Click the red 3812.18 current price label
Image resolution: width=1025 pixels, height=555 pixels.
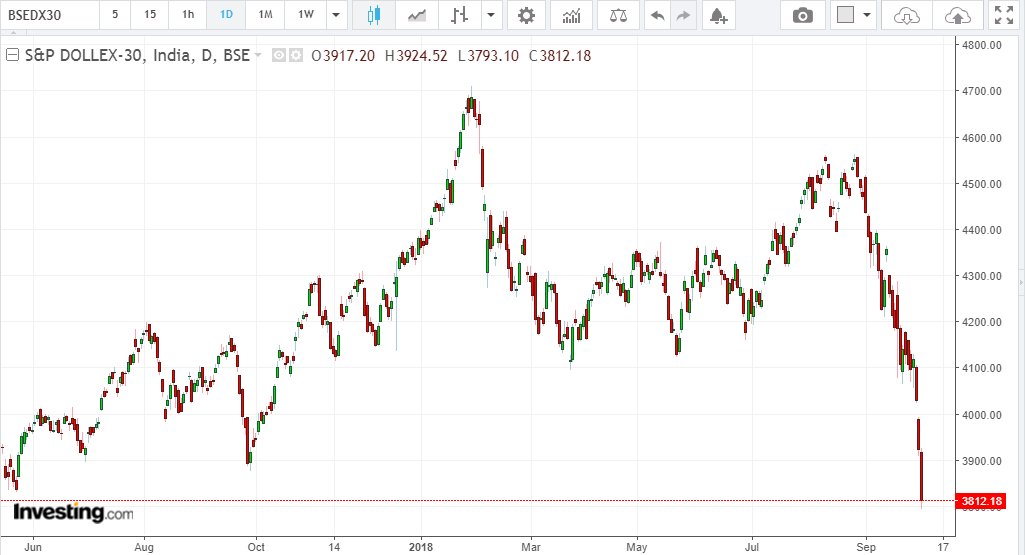click(981, 501)
